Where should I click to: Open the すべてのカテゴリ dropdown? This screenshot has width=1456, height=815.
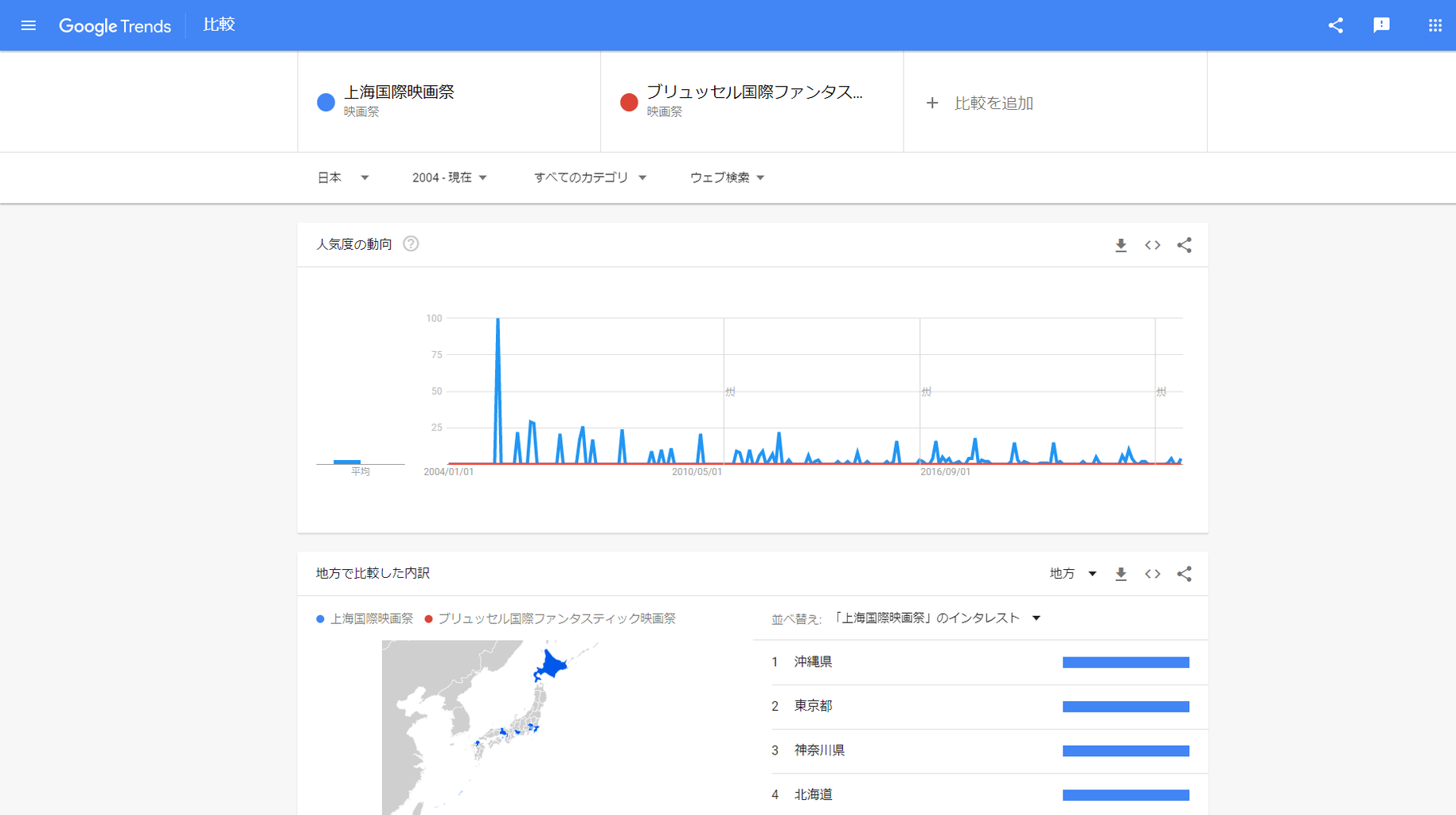tap(590, 177)
